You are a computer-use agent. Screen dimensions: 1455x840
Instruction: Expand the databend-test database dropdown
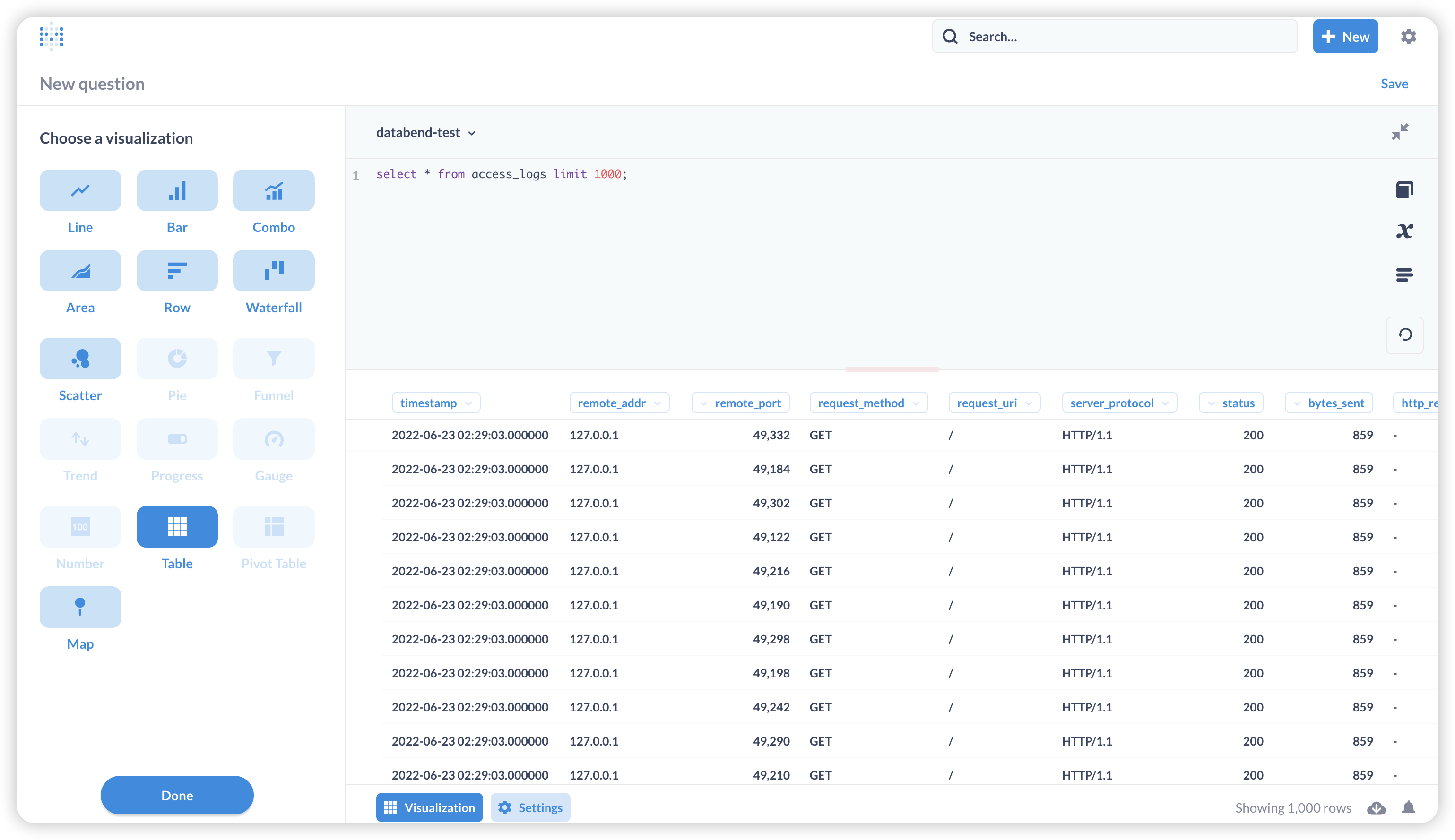(426, 133)
